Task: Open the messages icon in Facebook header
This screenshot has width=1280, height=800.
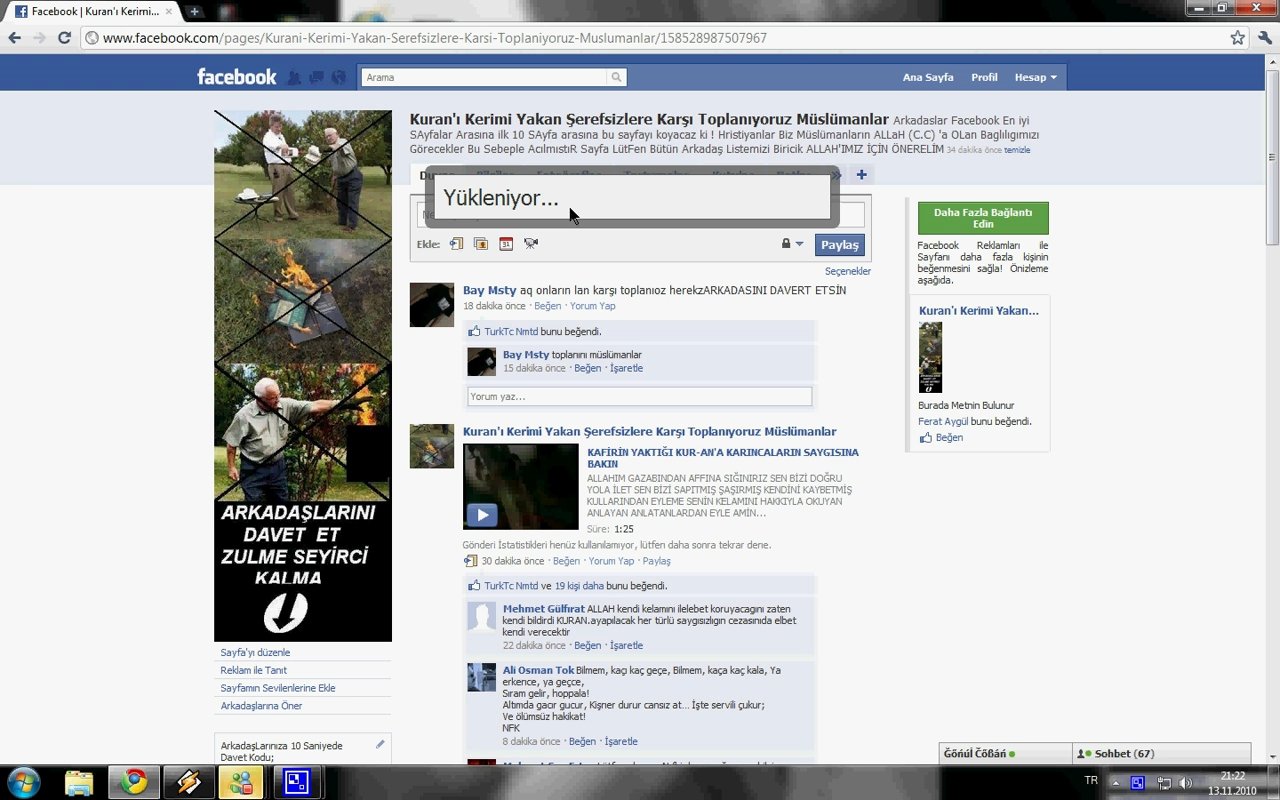Action: point(316,77)
